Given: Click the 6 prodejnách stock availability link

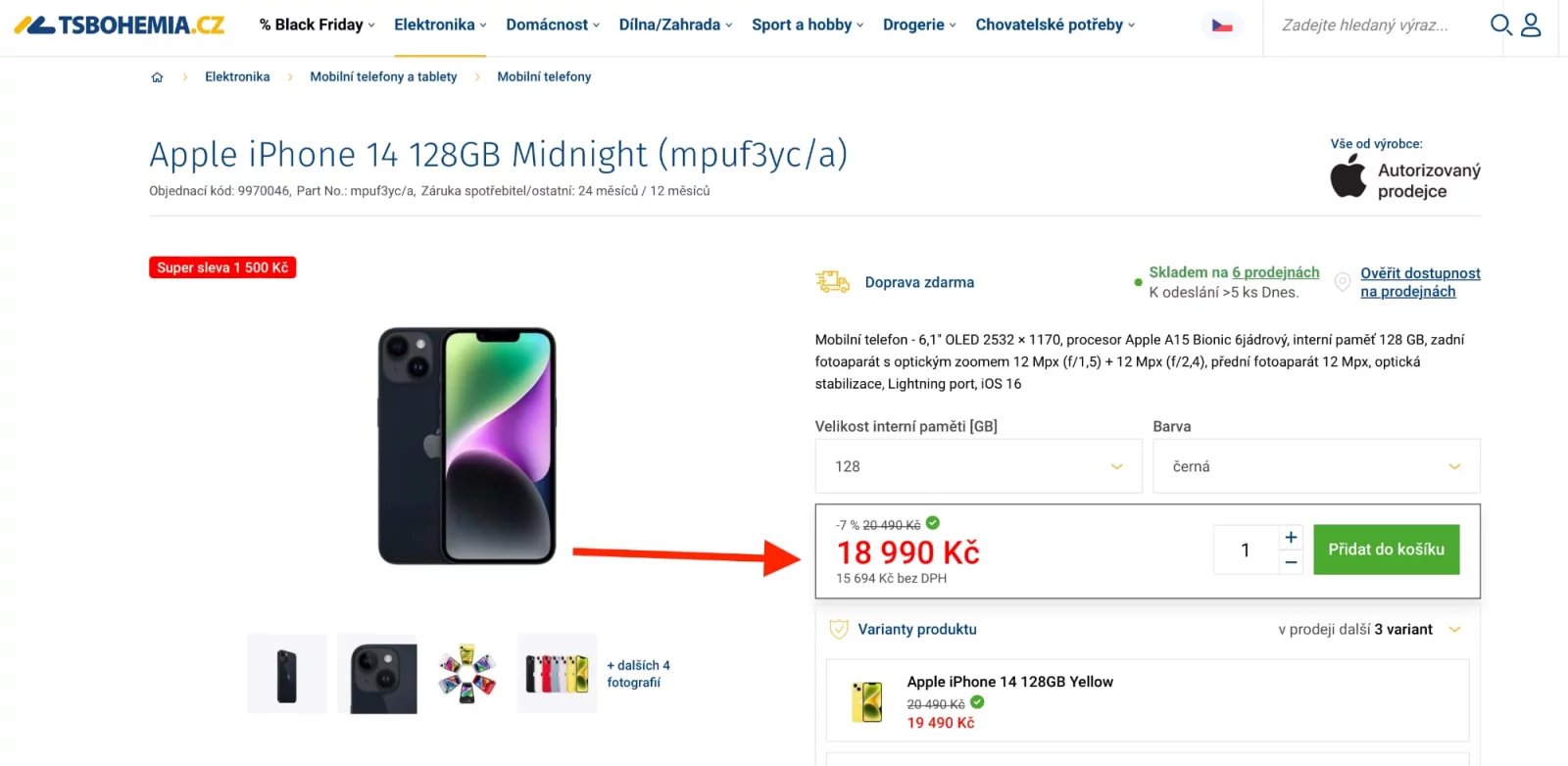Looking at the screenshot, I should pyautogui.click(x=1274, y=272).
